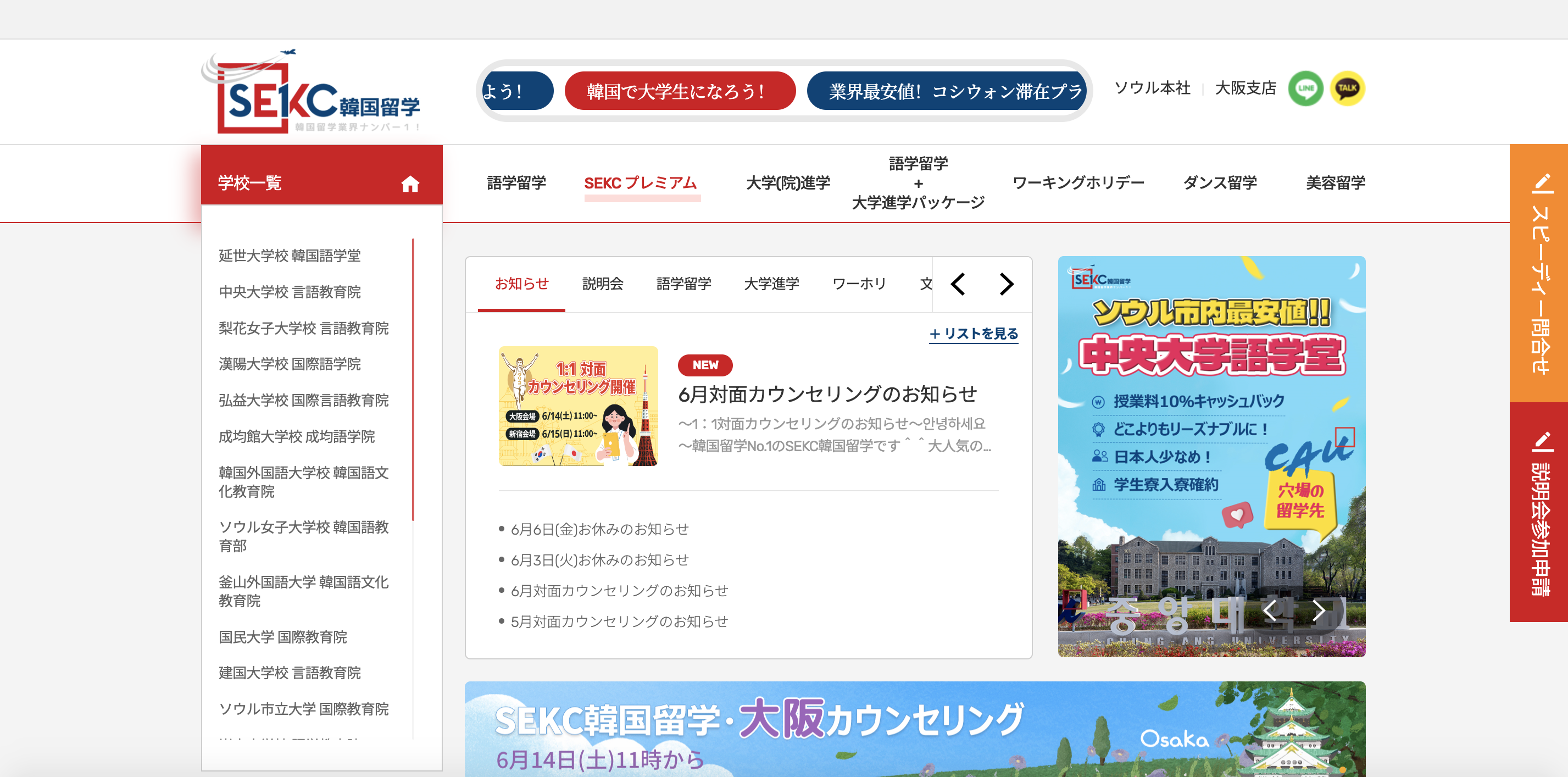The image size is (1568, 777).
Task: Open the 1:1 対面カウンセリング thumbnail
Action: click(x=579, y=406)
